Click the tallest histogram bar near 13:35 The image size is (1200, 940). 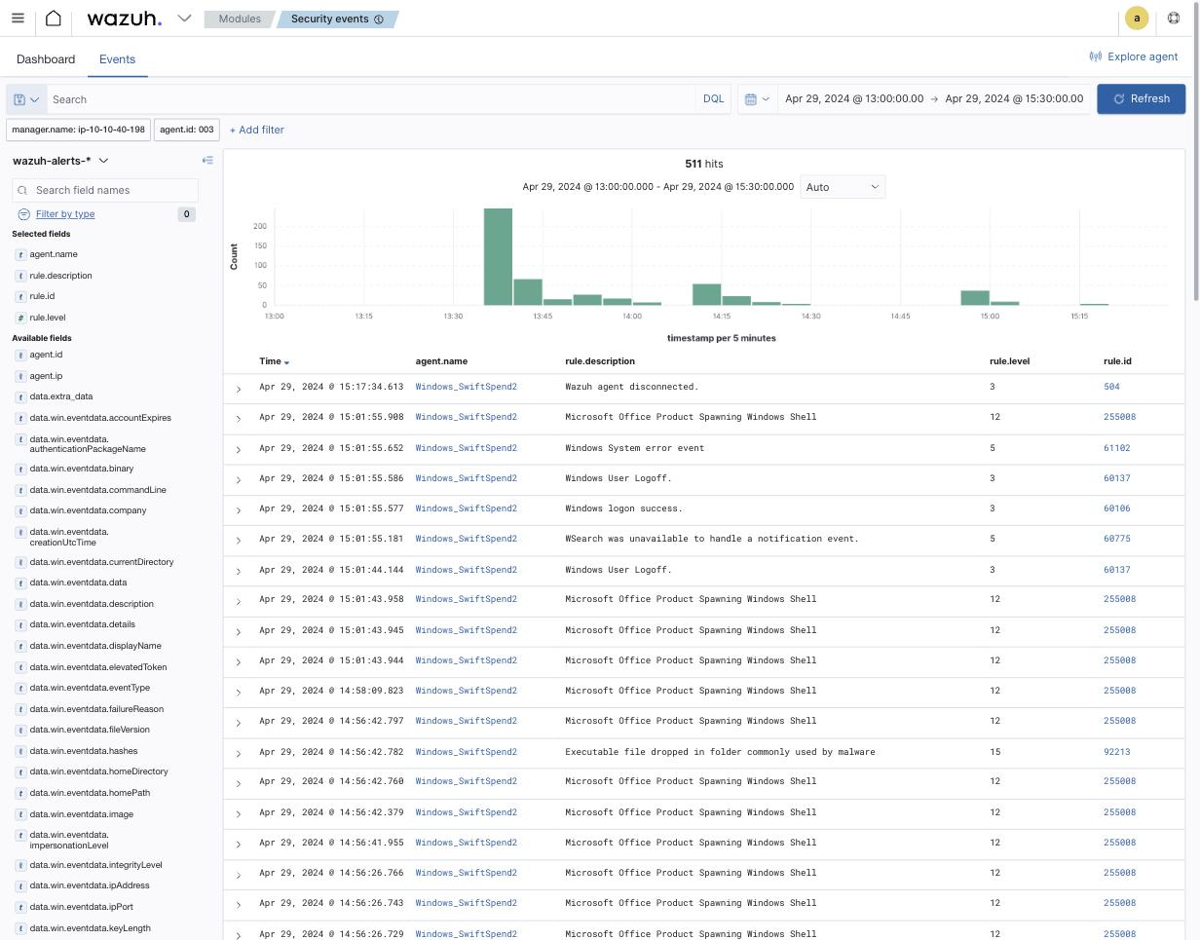coord(498,256)
